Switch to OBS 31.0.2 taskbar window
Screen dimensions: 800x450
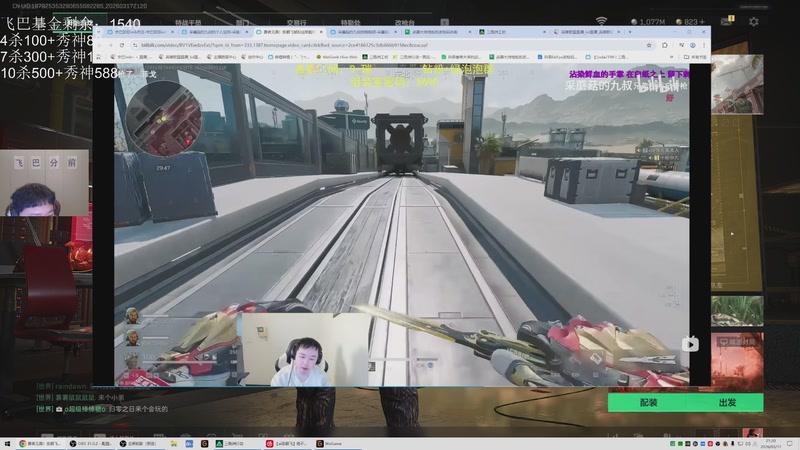[90, 444]
